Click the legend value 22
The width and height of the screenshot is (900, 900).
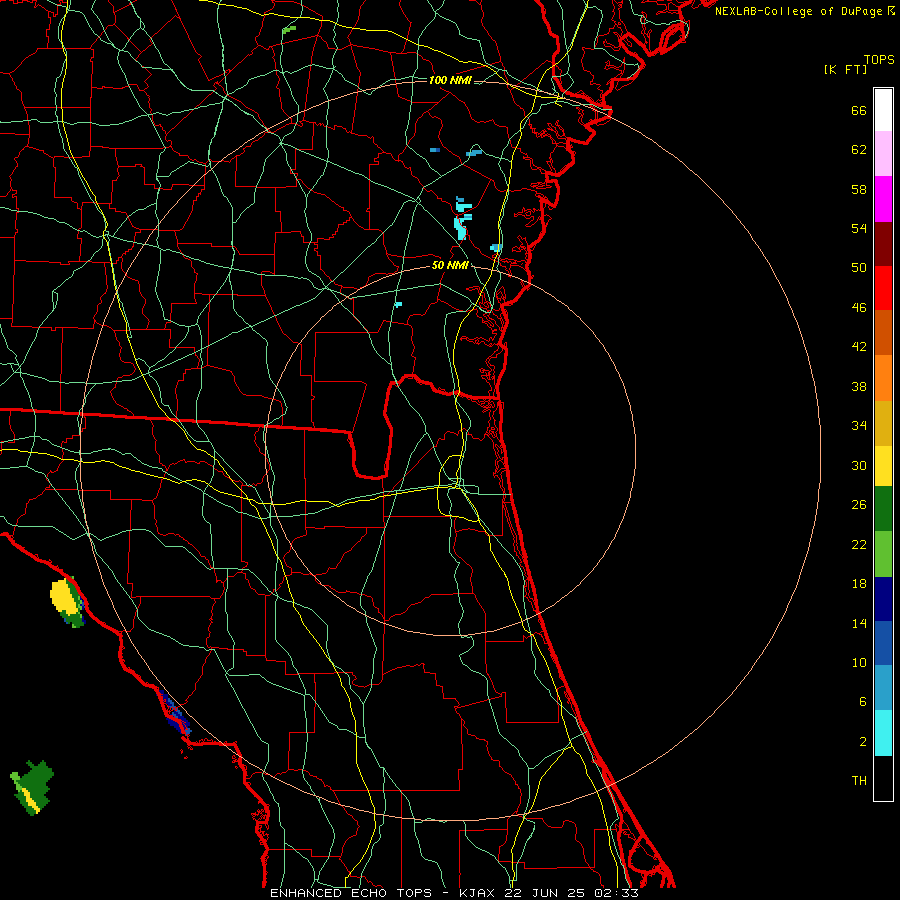point(859,544)
